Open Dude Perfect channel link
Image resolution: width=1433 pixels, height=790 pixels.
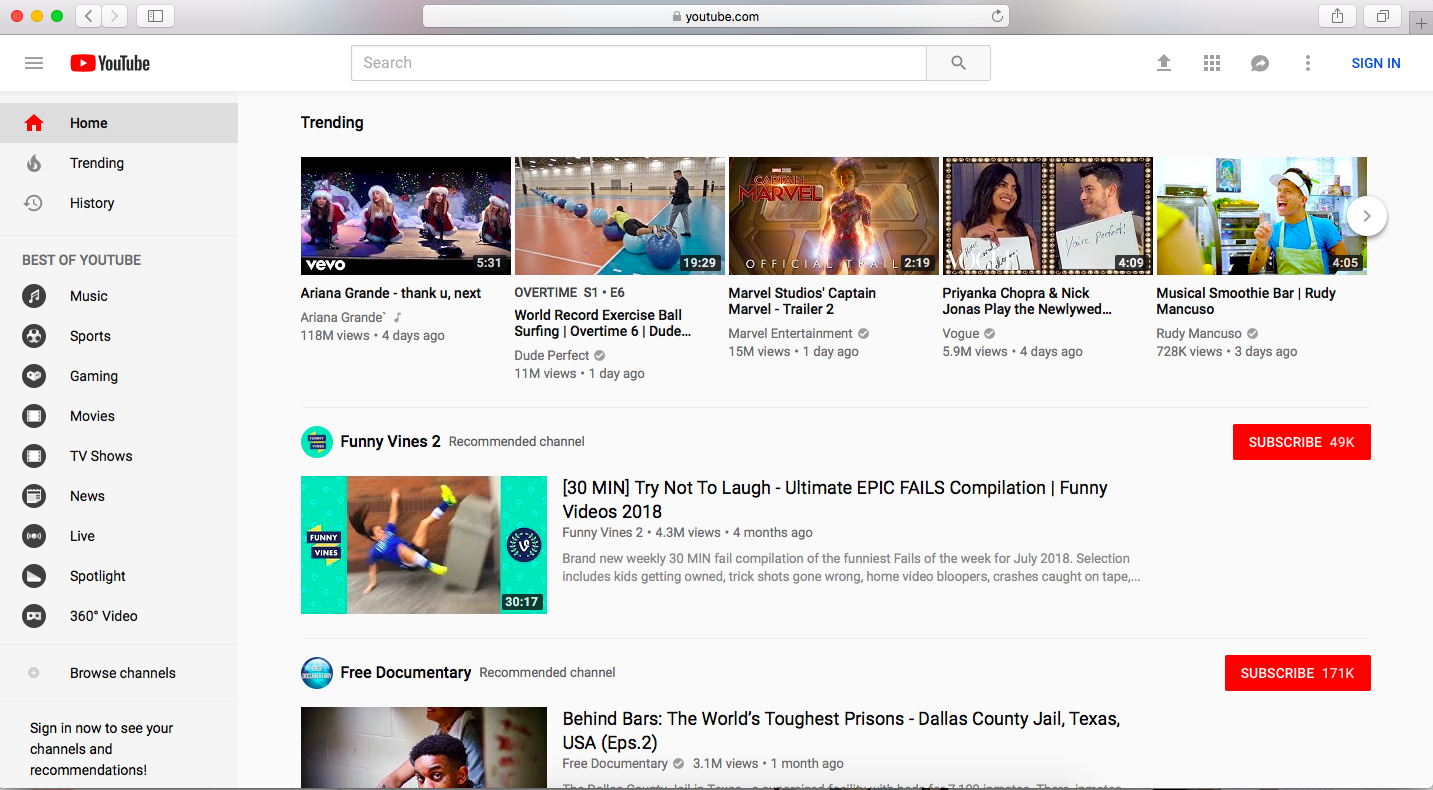click(x=552, y=355)
